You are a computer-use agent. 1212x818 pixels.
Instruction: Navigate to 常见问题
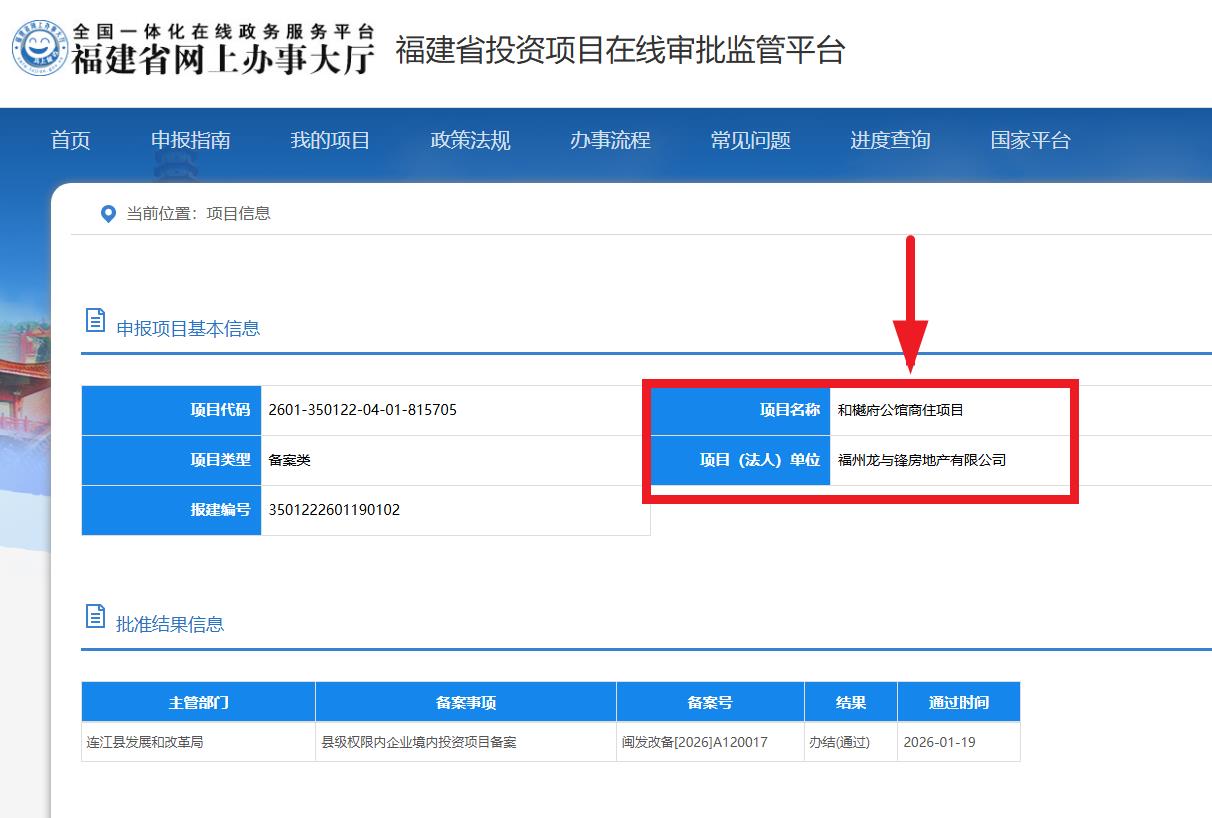coord(750,140)
